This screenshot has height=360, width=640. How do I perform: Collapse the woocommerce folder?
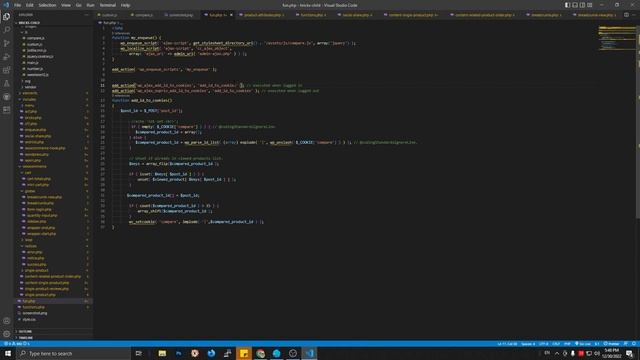tap(34, 167)
